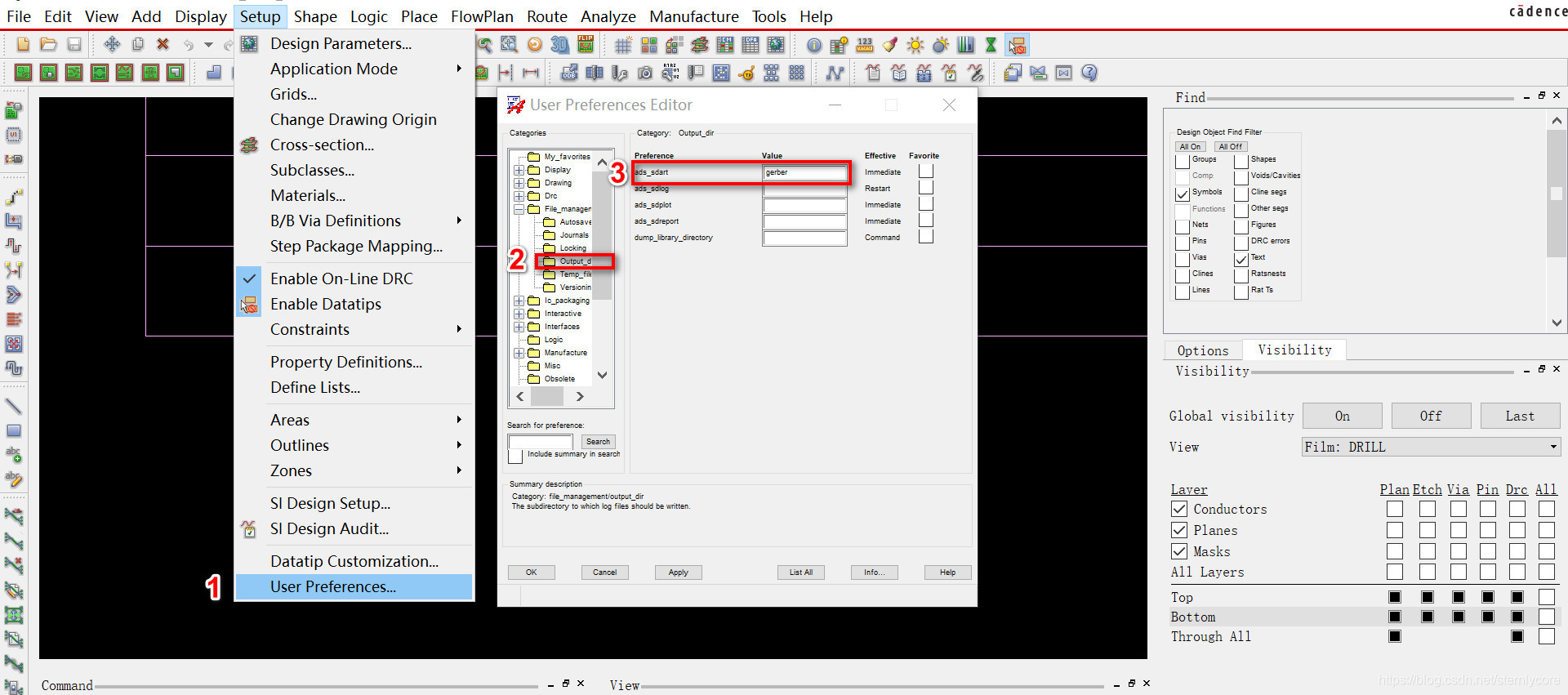Expand the Manufacture category folder
Image resolution: width=1568 pixels, height=695 pixels.
[519, 353]
